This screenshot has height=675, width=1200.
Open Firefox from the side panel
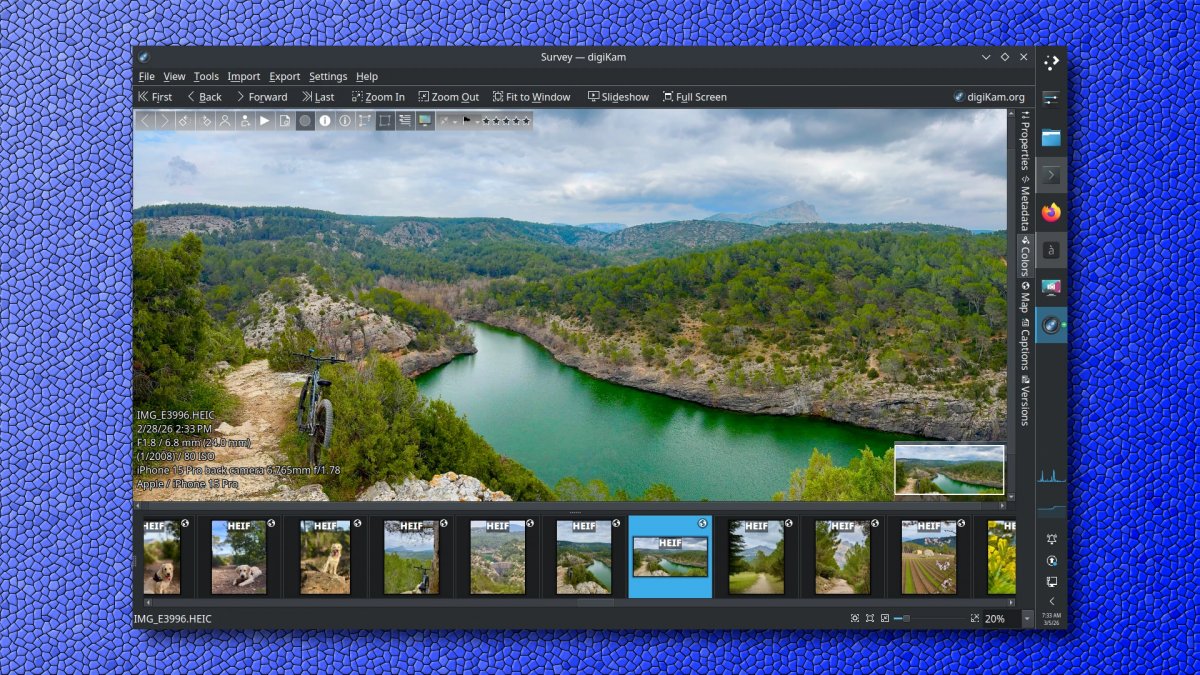click(x=1051, y=212)
